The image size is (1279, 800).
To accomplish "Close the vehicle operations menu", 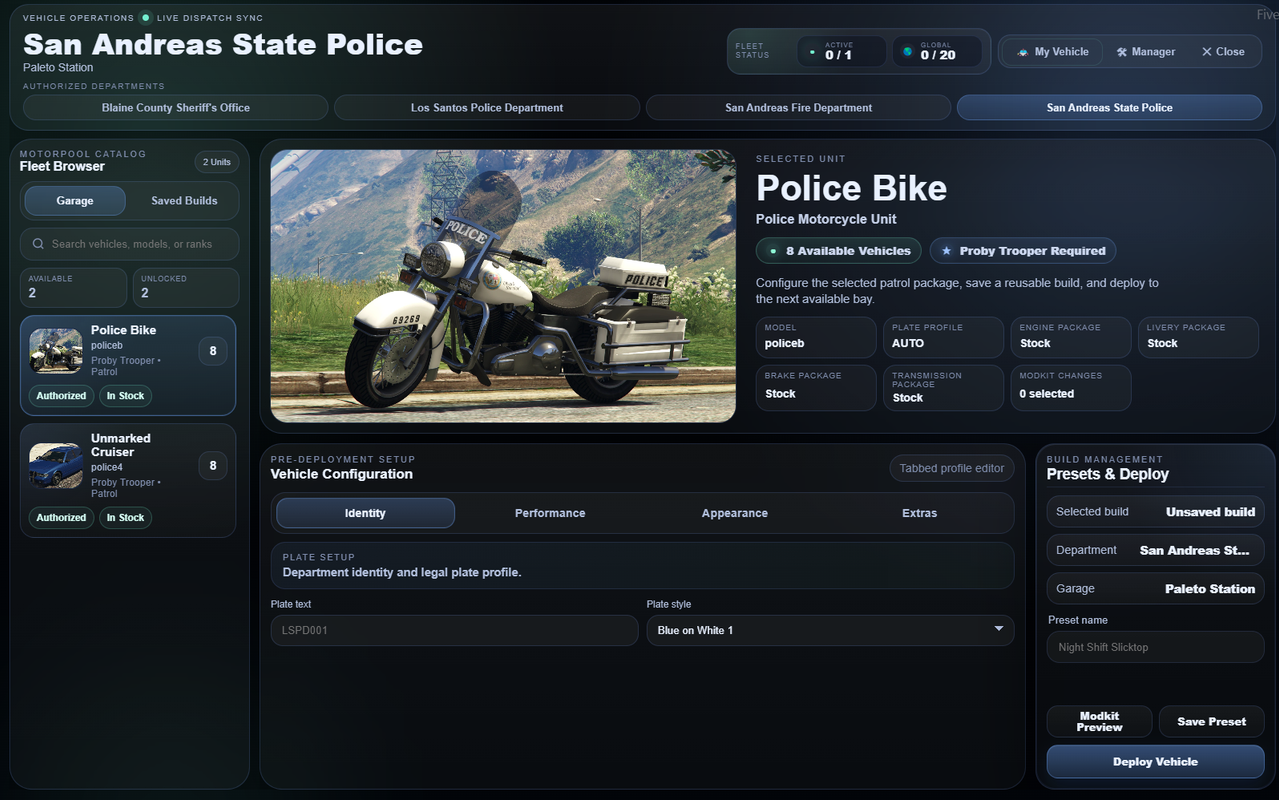I will pos(1223,52).
